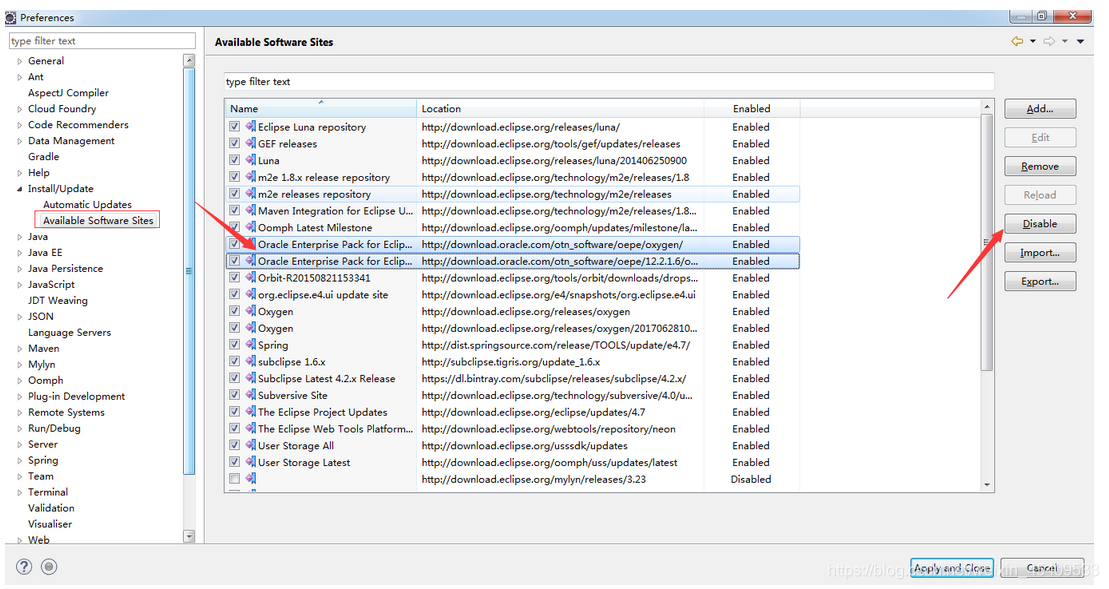
Task: Click the back navigation arrow icon
Action: pyautogui.click(x=1017, y=41)
